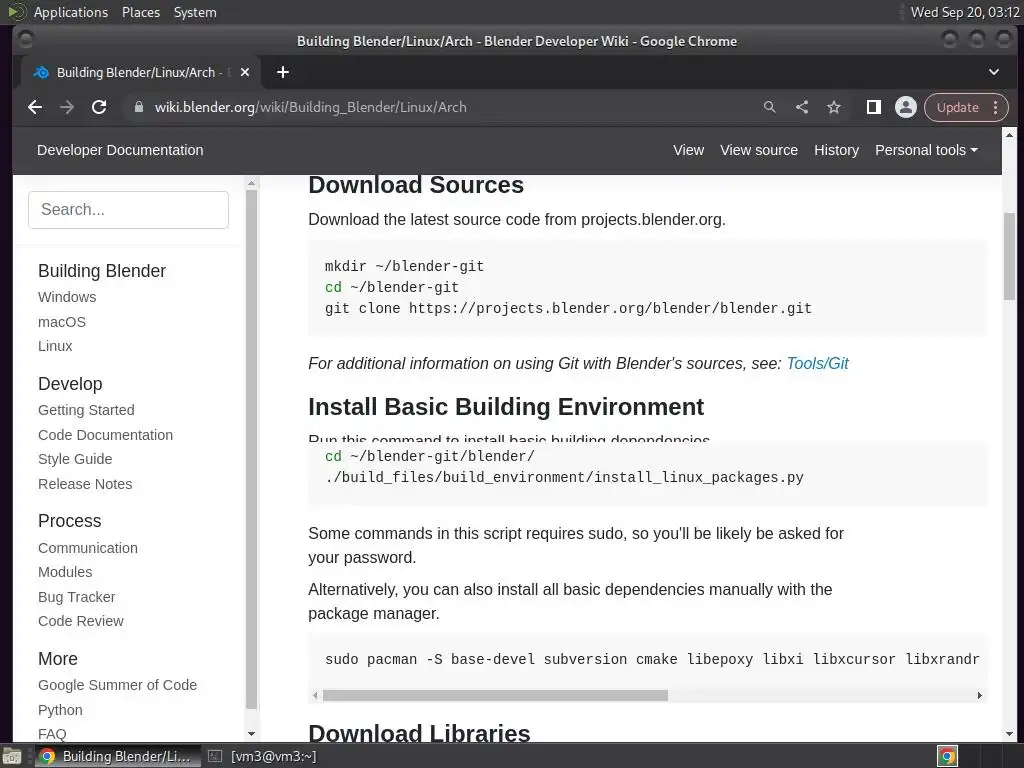Toggle Chrome side panel icon
Image resolution: width=1024 pixels, height=768 pixels.
(873, 107)
